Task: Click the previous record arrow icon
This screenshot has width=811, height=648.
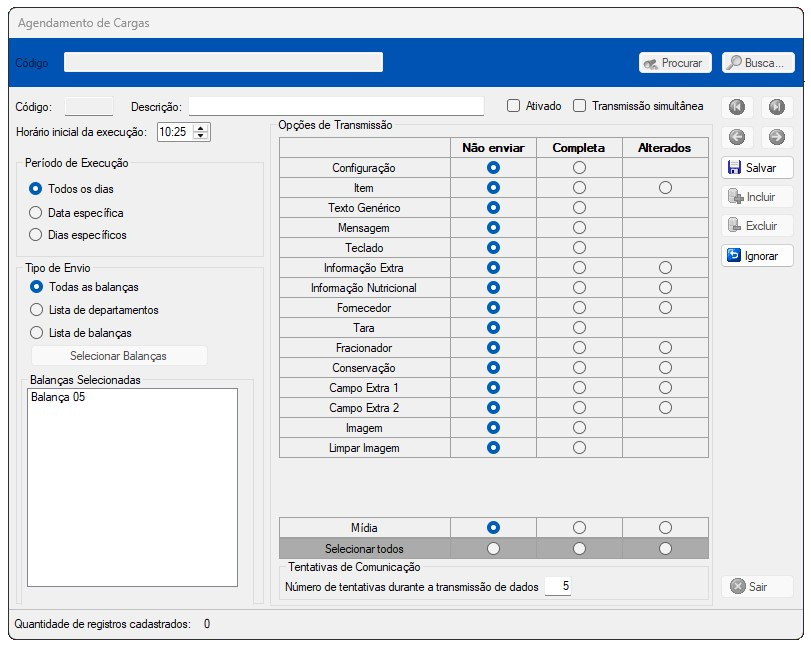Action: click(x=737, y=137)
